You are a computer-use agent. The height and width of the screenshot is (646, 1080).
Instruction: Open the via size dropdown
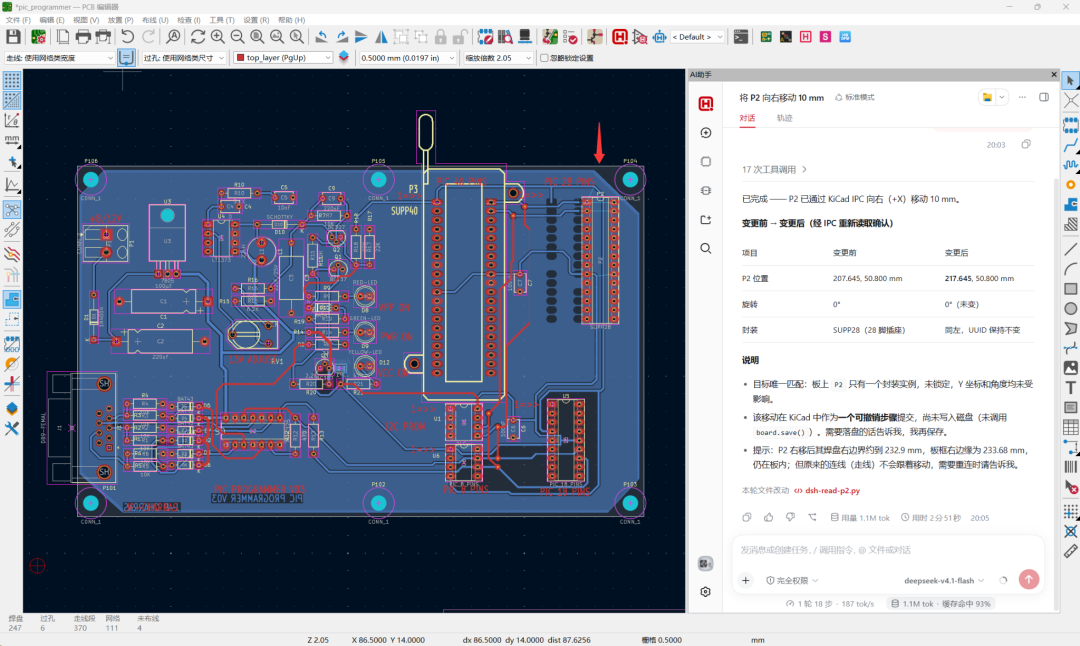pos(184,58)
